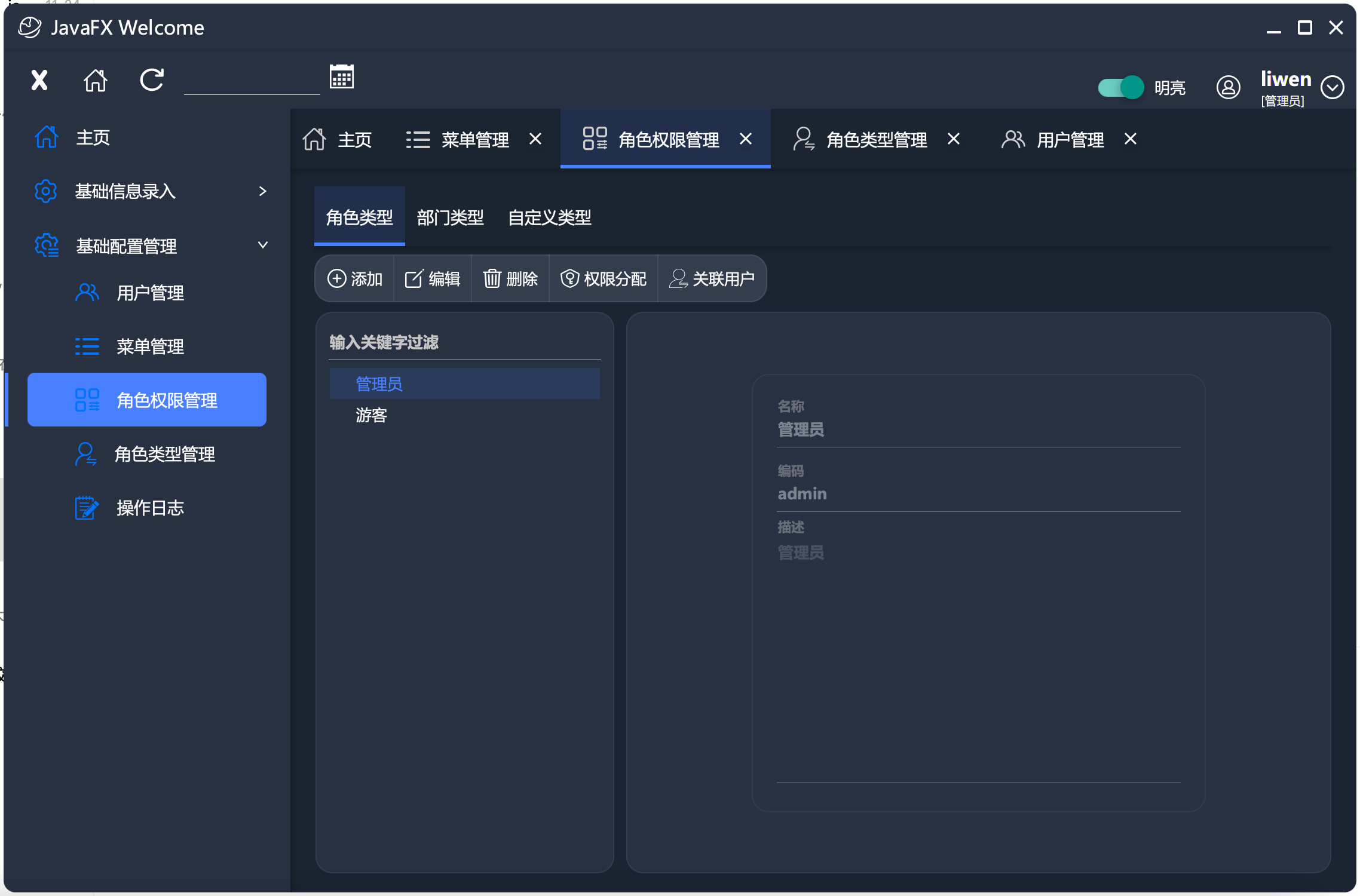Click the refresh icon in toolbar
The width and height of the screenshot is (1360, 896).
(x=152, y=80)
